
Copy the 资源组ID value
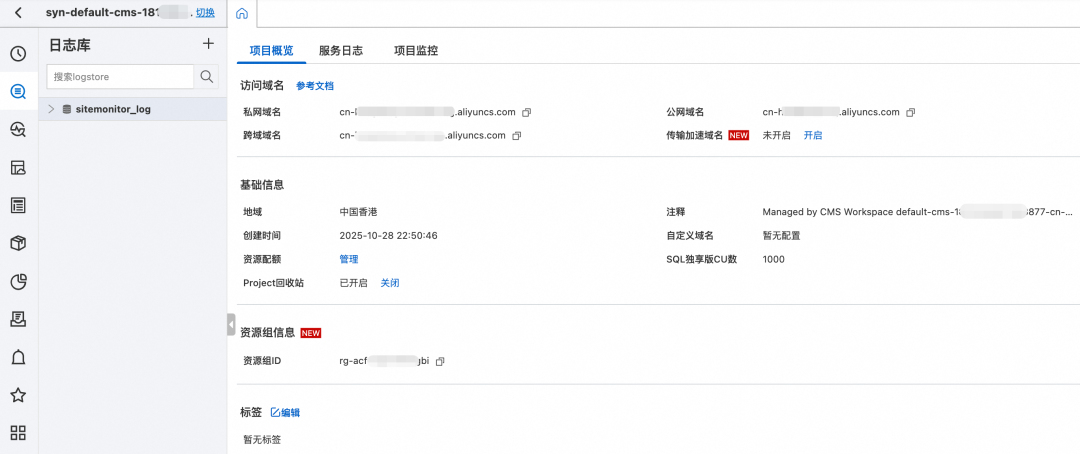pyautogui.click(x=441, y=361)
